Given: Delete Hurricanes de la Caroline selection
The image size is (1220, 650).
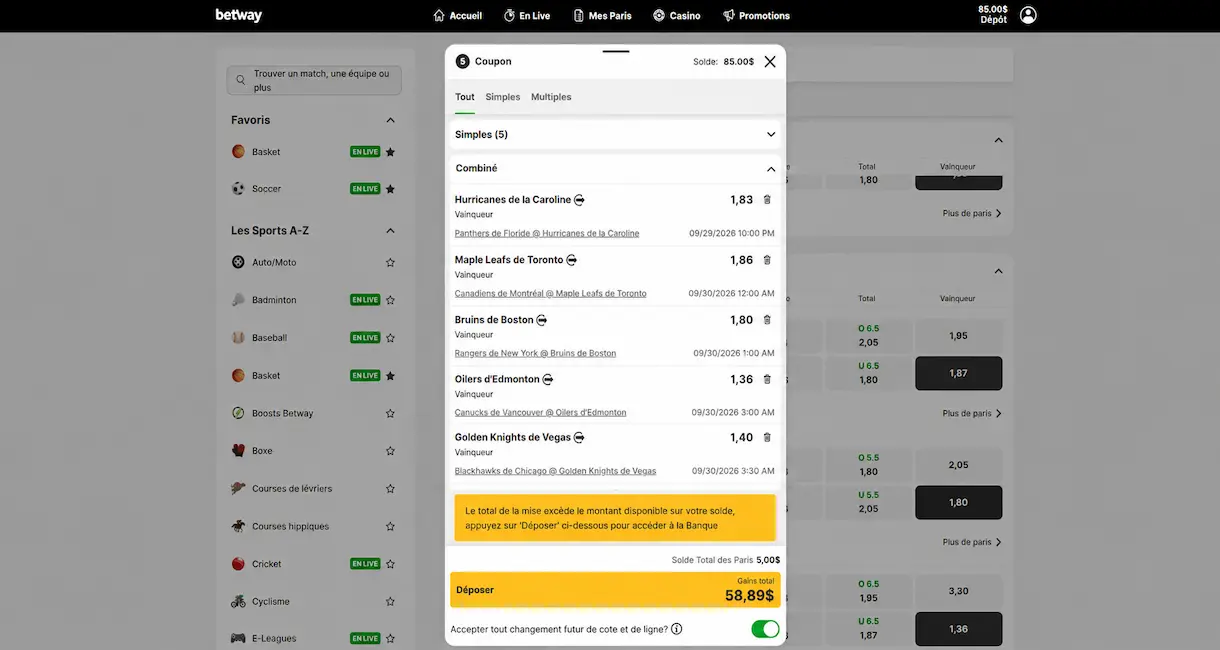Looking at the screenshot, I should [x=767, y=200].
